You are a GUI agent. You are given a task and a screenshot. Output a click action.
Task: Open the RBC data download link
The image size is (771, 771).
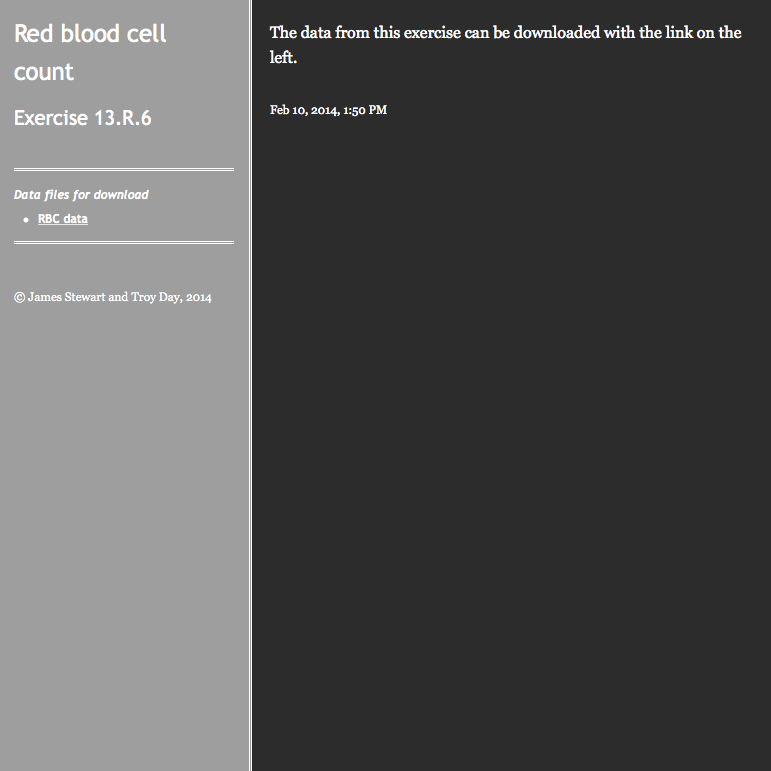coord(63,219)
